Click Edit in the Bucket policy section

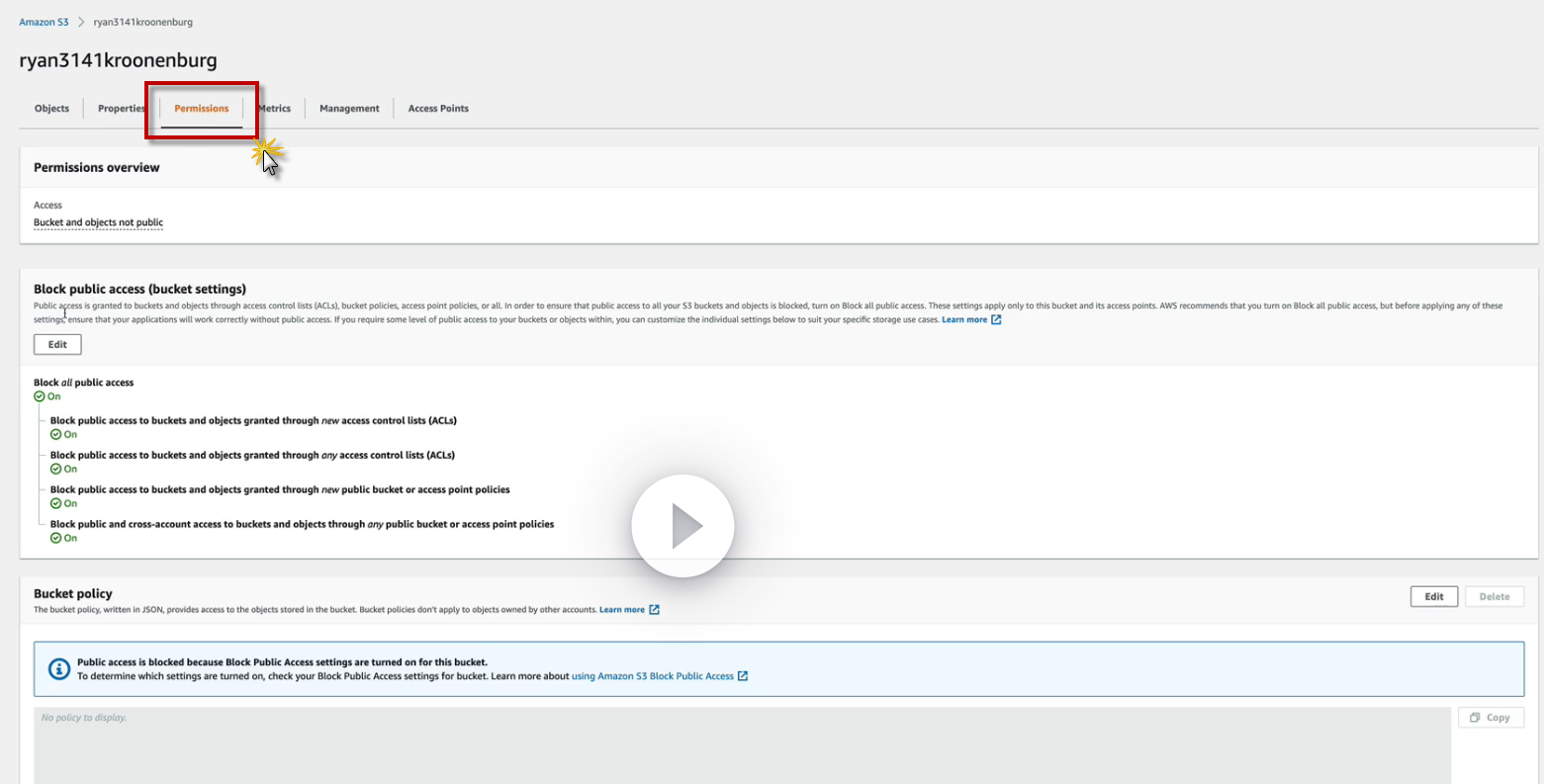(x=1434, y=596)
